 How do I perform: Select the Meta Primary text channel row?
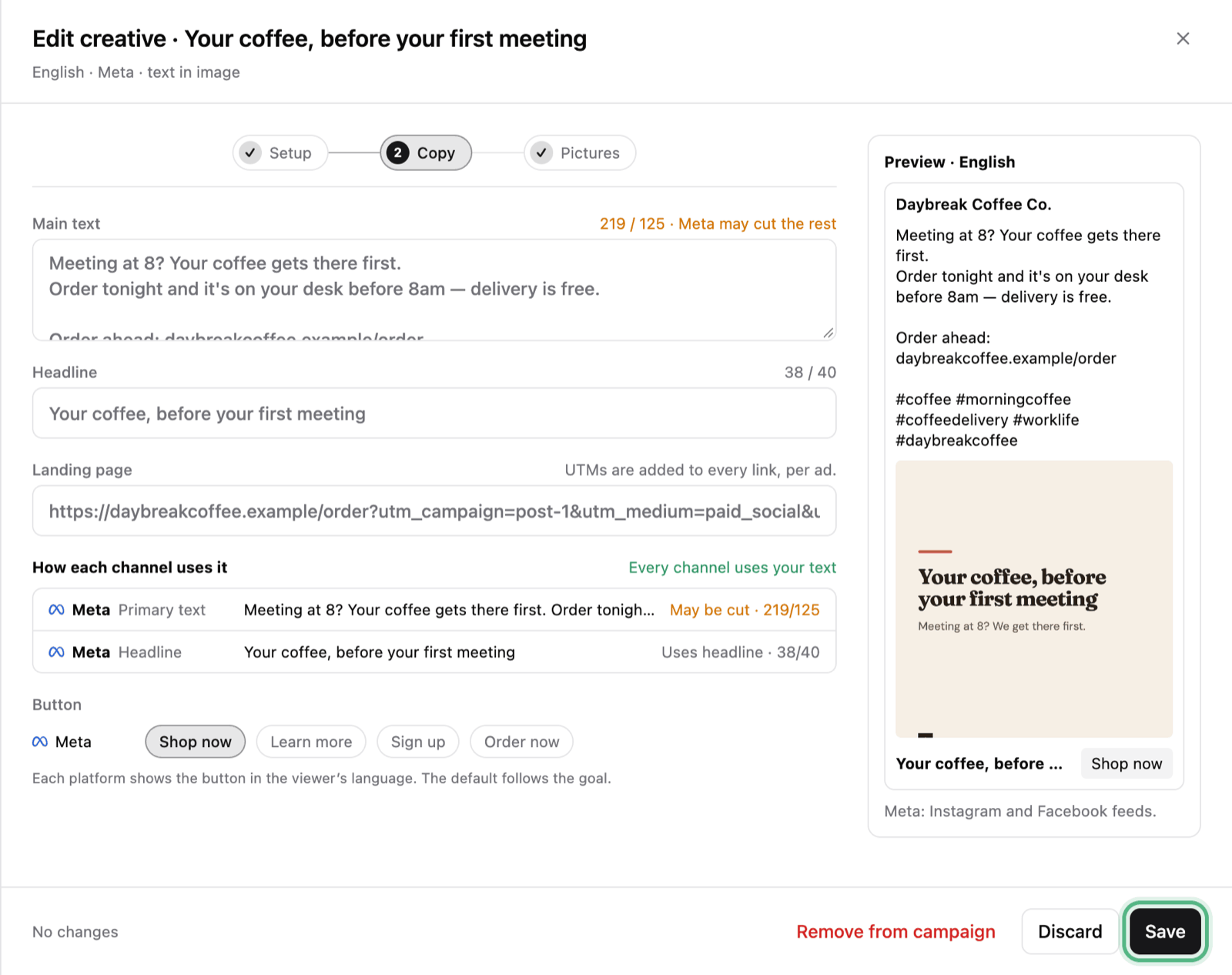434,610
